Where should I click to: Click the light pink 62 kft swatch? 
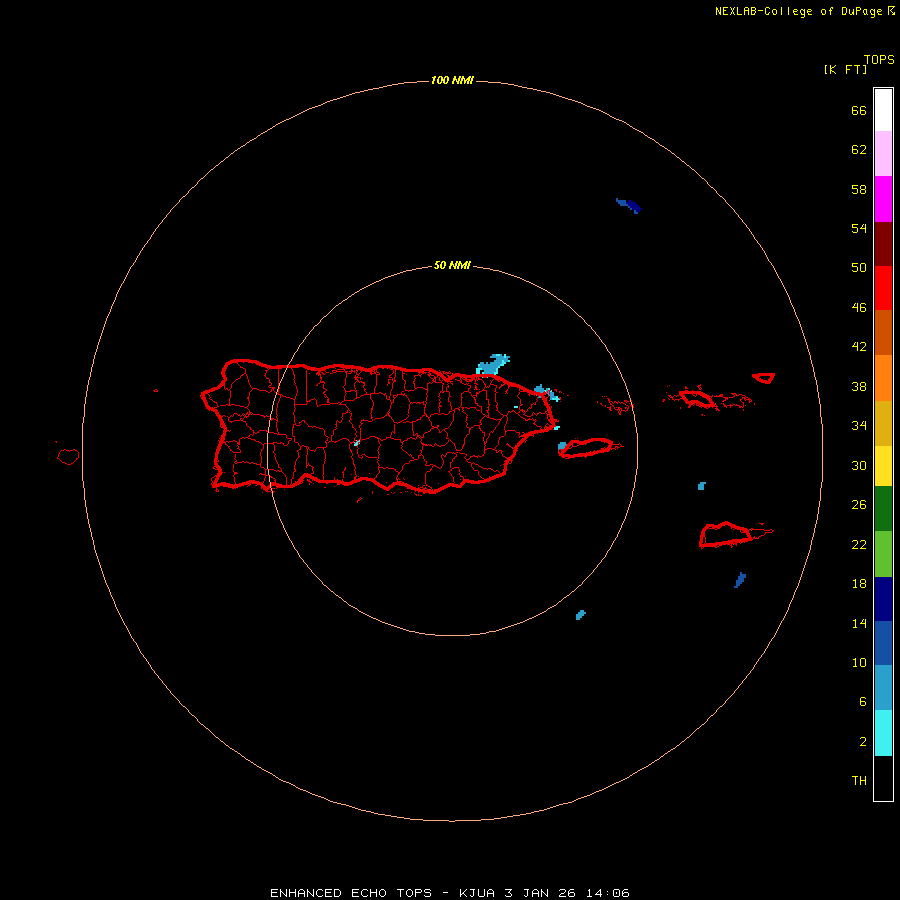(x=883, y=153)
